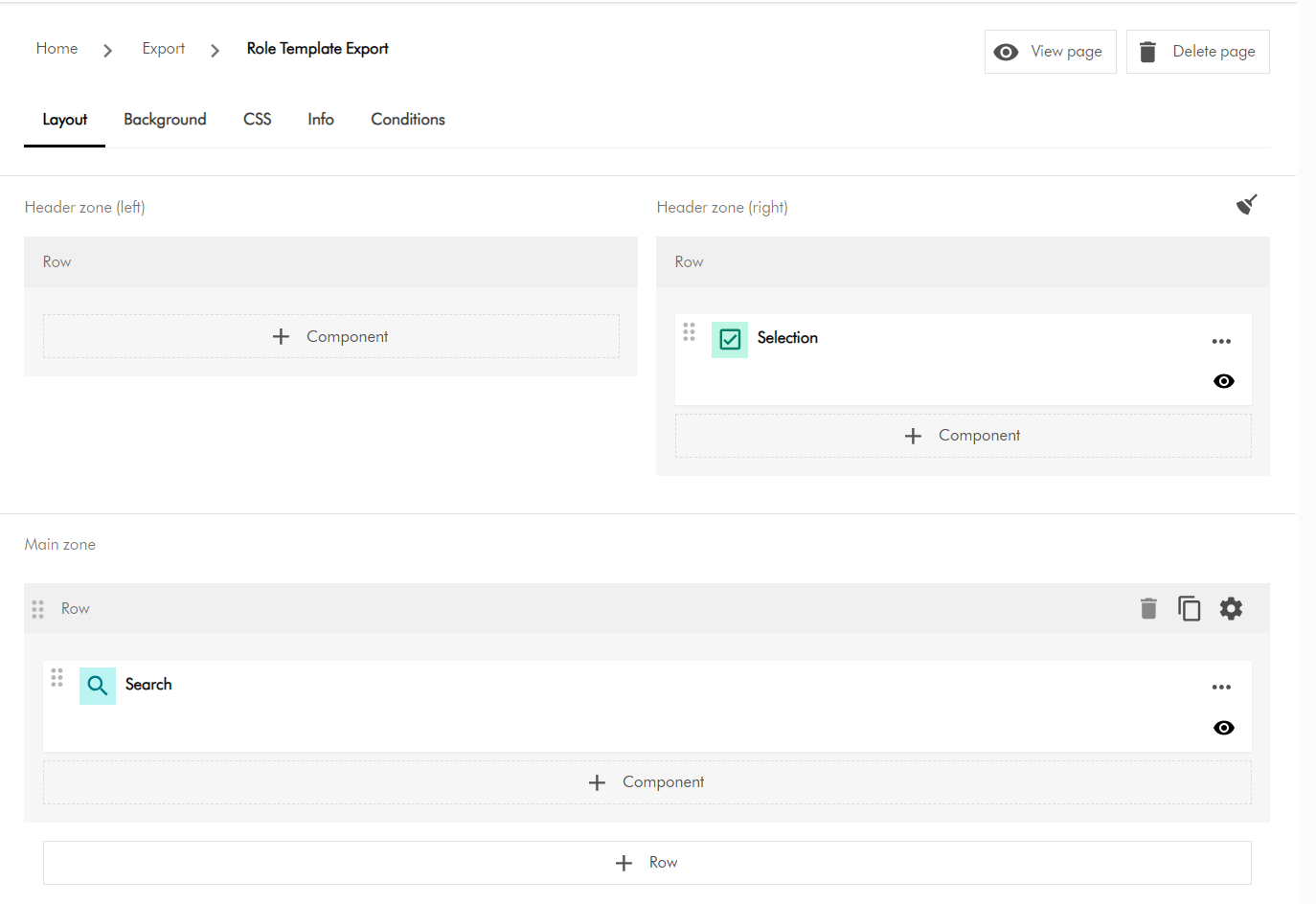
Task: Toggle visibility of the Selection component
Action: pos(1223,381)
